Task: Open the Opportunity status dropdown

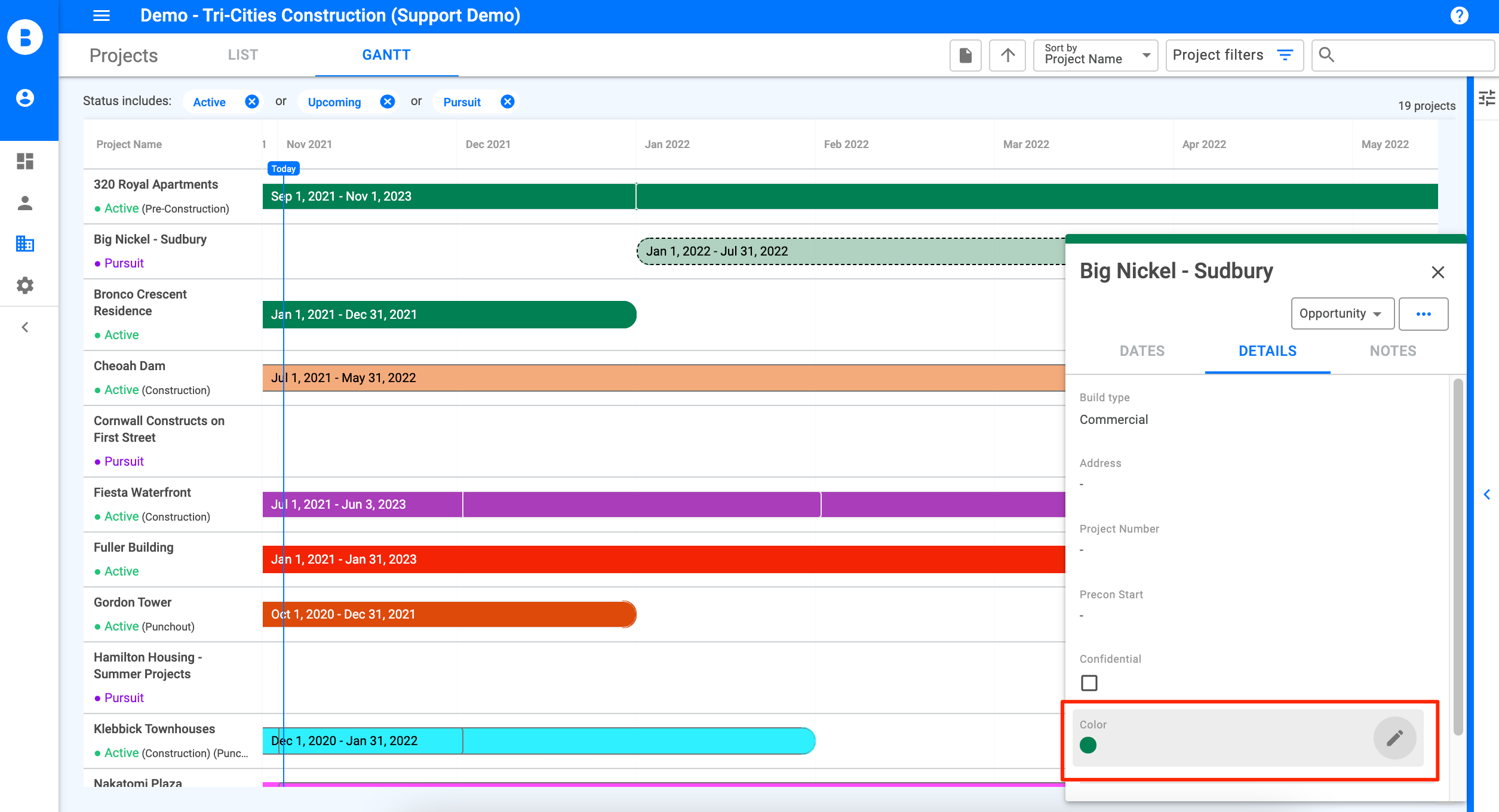Action: pyautogui.click(x=1342, y=313)
